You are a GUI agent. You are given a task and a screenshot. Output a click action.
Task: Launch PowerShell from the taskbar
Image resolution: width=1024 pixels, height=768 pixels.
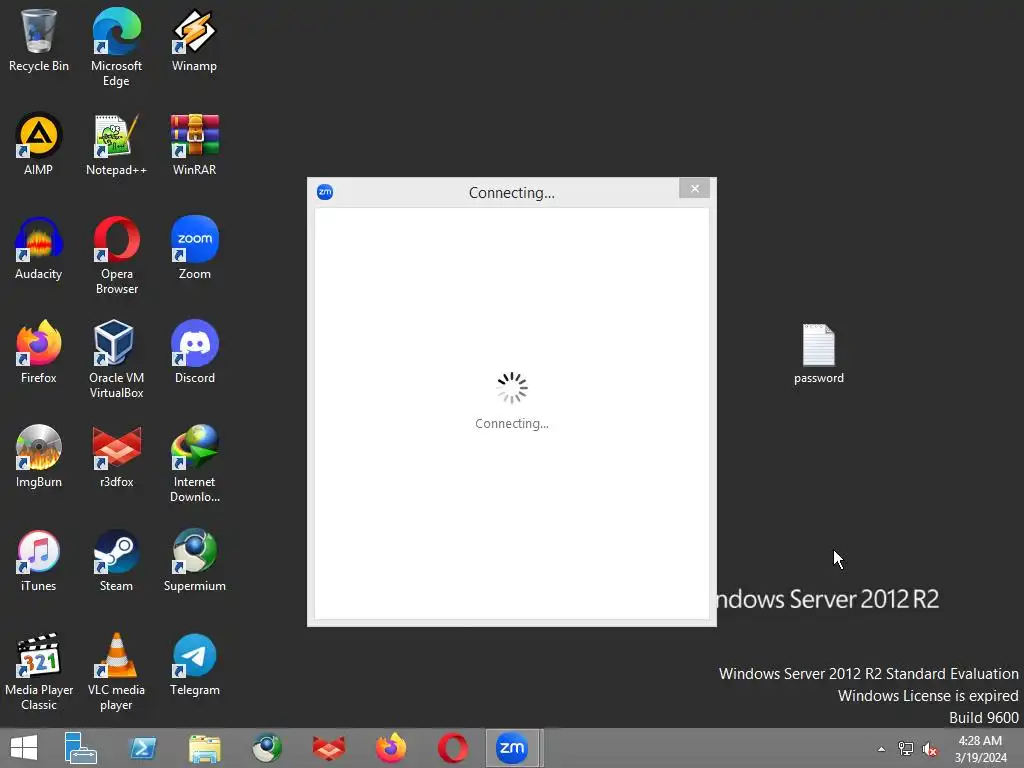pos(143,748)
